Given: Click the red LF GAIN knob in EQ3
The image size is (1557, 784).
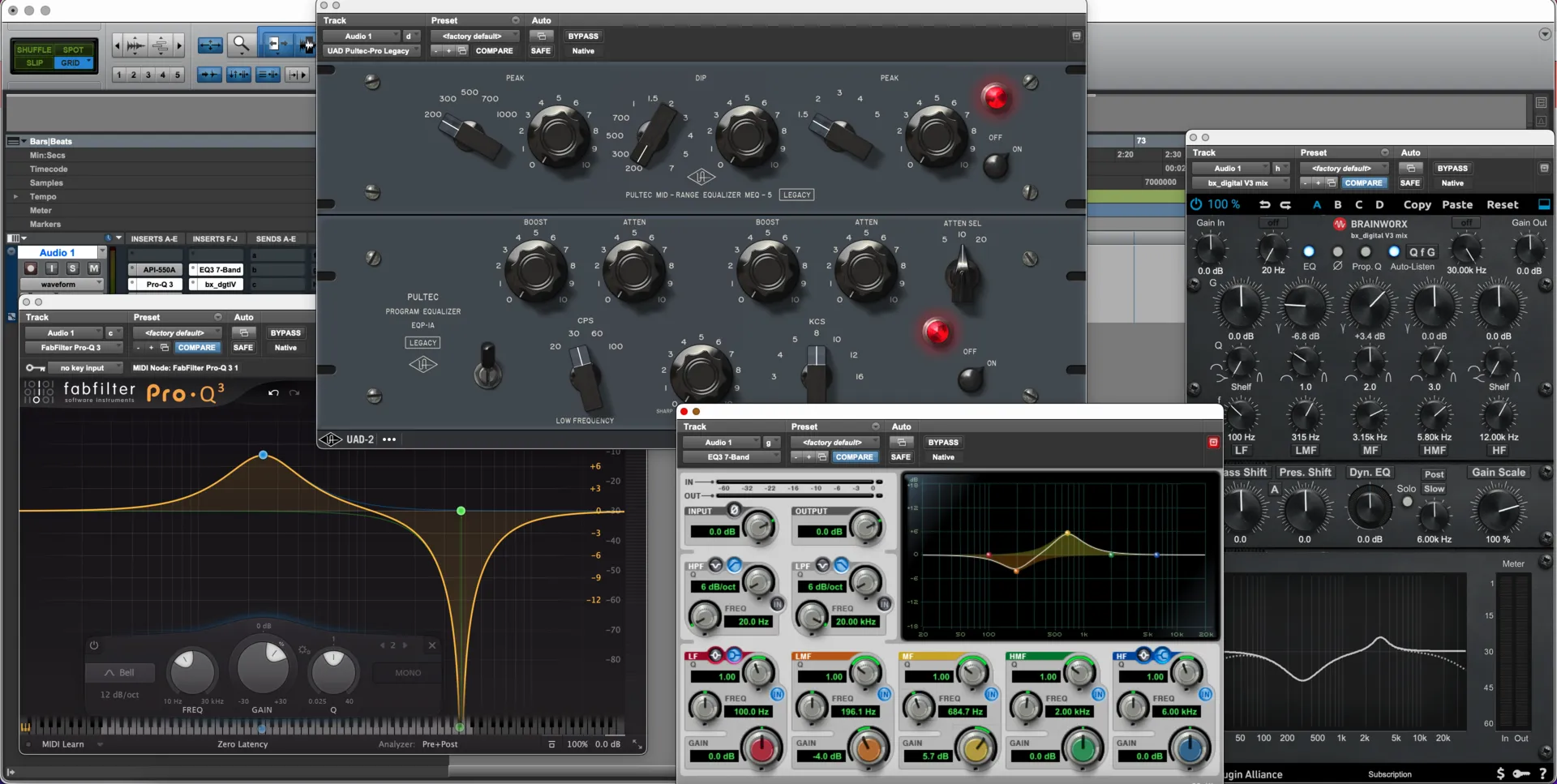Looking at the screenshot, I should [x=761, y=748].
